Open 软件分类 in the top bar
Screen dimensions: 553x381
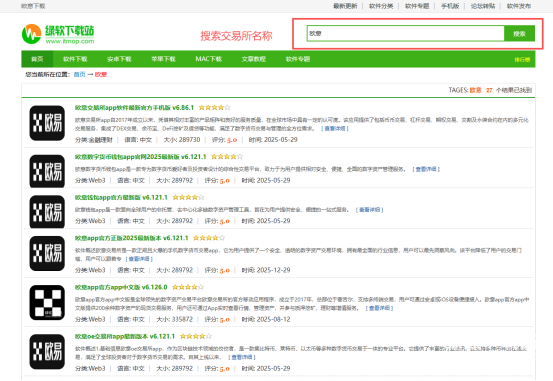click(x=381, y=6)
